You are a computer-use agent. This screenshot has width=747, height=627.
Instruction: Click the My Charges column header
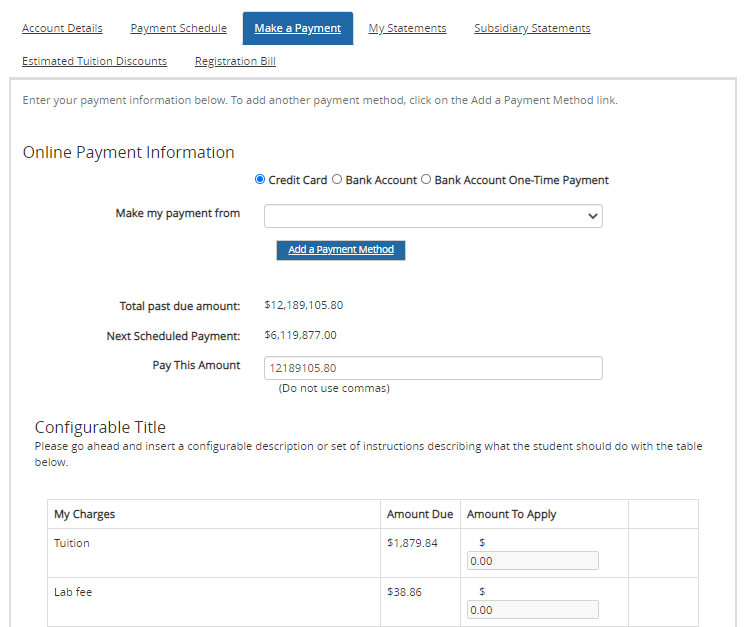[85, 514]
